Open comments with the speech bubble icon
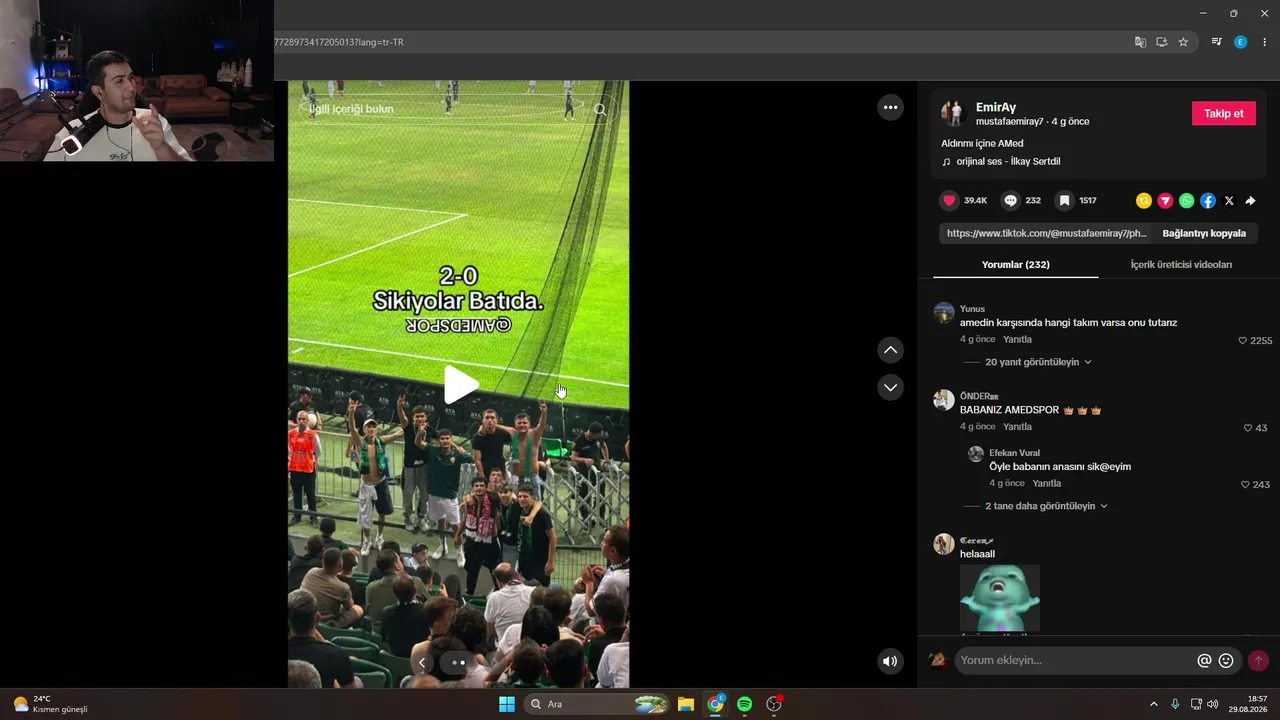The width and height of the screenshot is (1280, 720). tap(1011, 201)
